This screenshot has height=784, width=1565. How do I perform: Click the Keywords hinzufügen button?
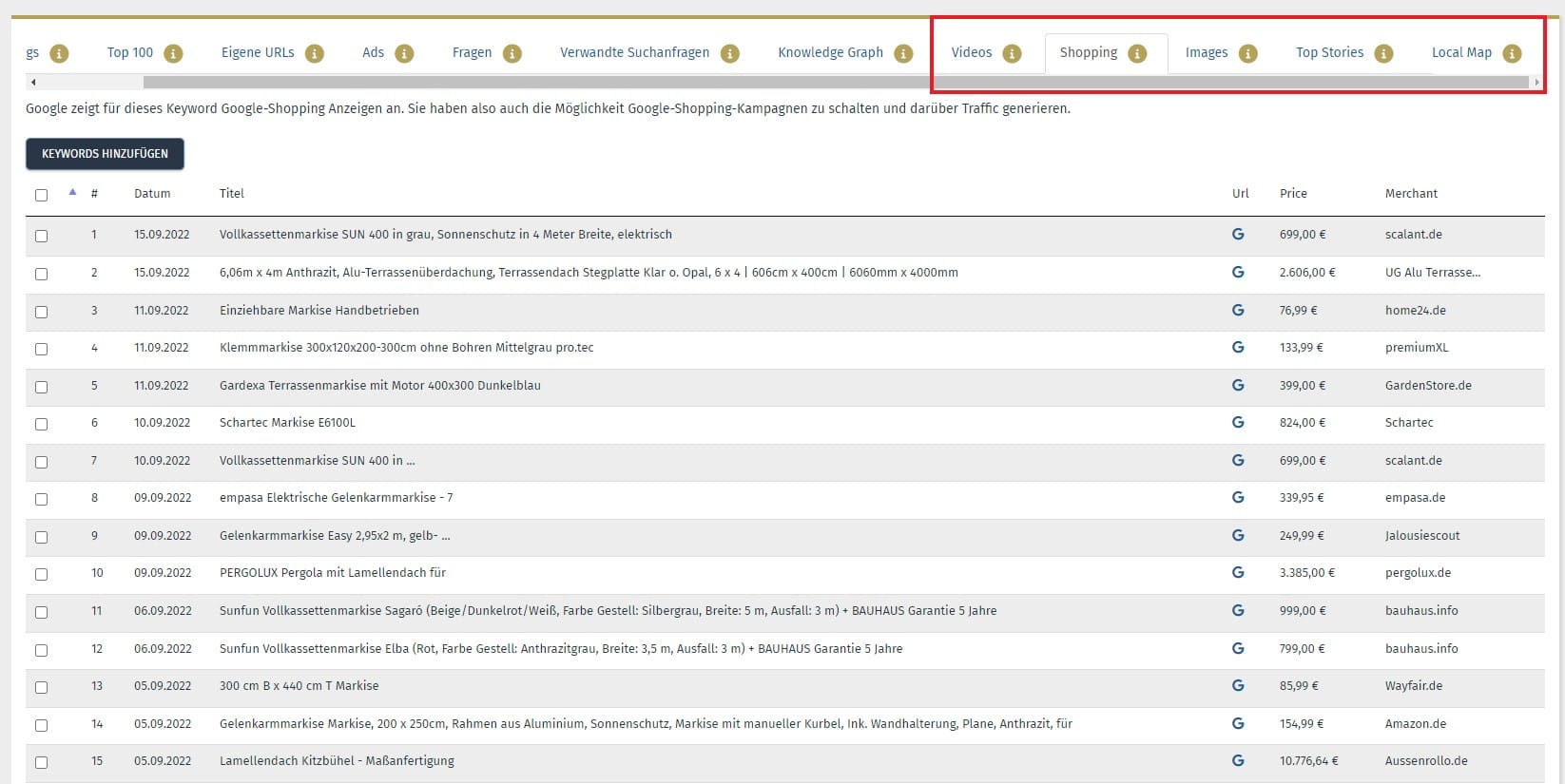[x=105, y=154]
